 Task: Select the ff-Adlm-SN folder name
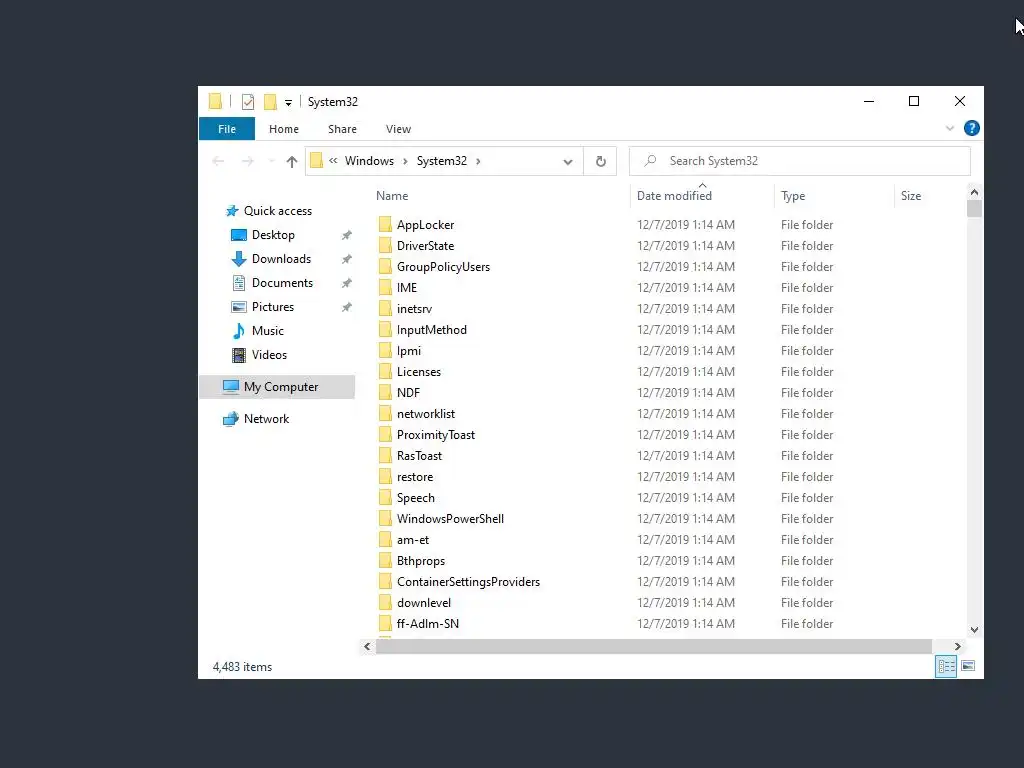(x=428, y=624)
